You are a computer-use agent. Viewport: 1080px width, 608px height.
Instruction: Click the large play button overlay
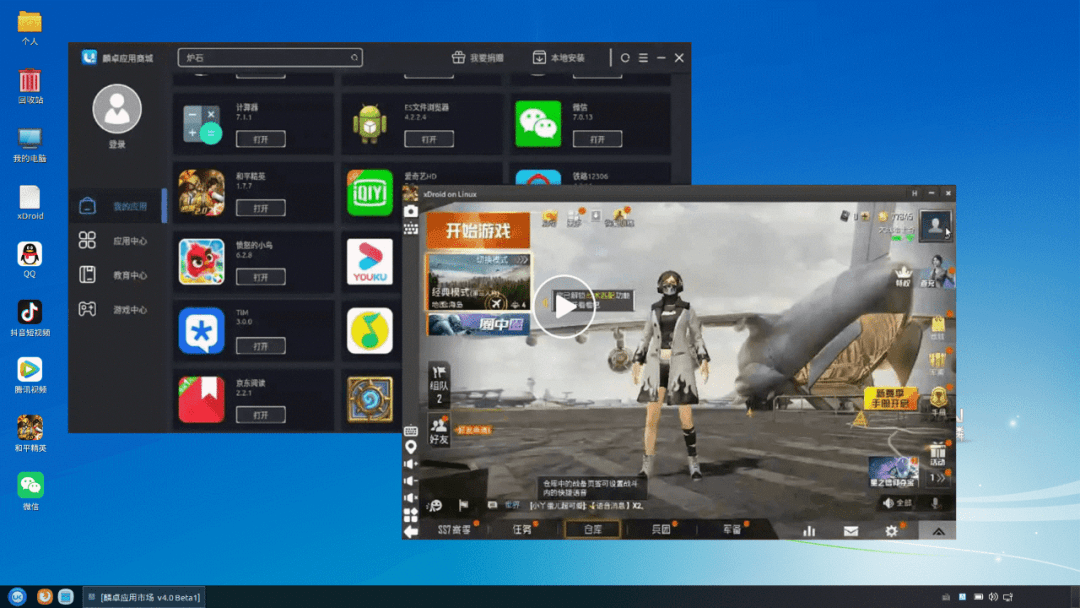click(564, 306)
